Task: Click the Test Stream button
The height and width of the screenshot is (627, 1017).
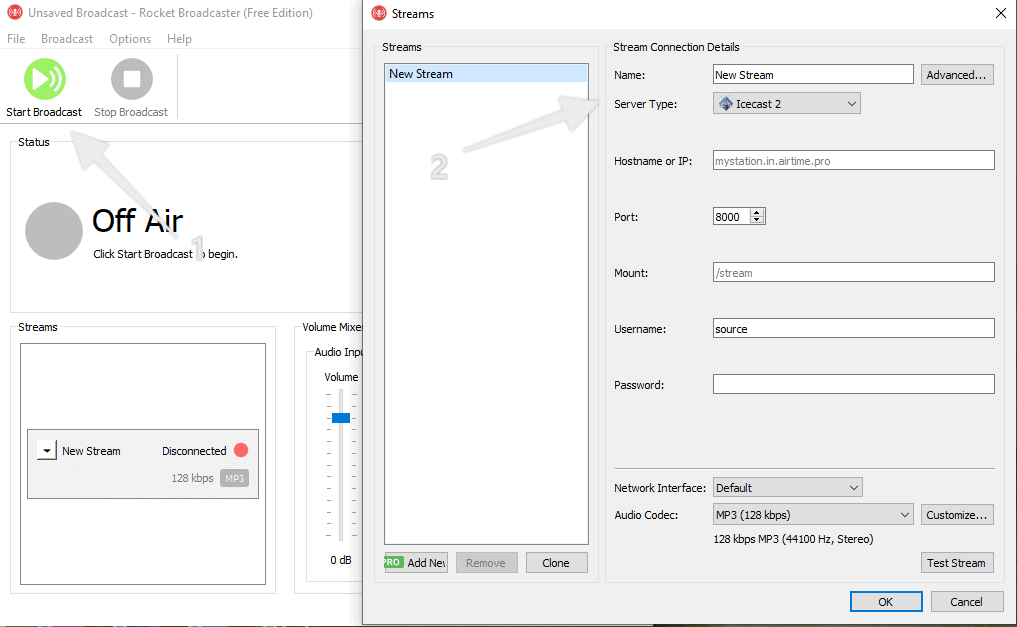Action: [x=956, y=562]
